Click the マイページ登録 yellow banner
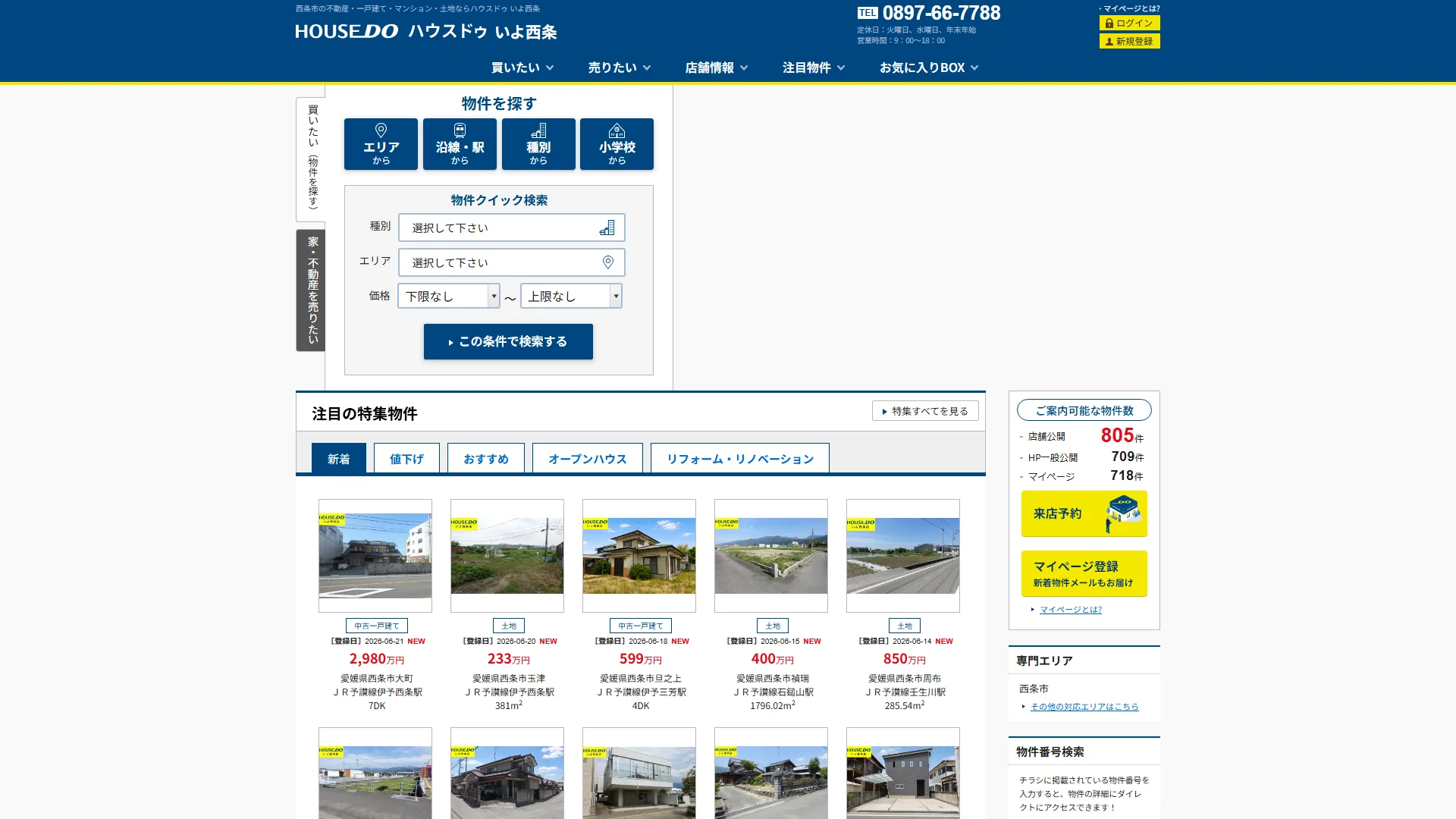This screenshot has width=1456, height=819. coord(1084,573)
